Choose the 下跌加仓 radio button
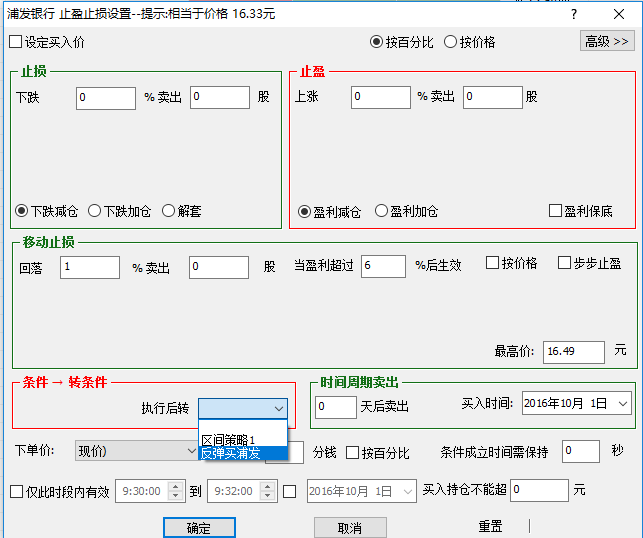The width and height of the screenshot is (643, 538). pyautogui.click(x=95, y=211)
